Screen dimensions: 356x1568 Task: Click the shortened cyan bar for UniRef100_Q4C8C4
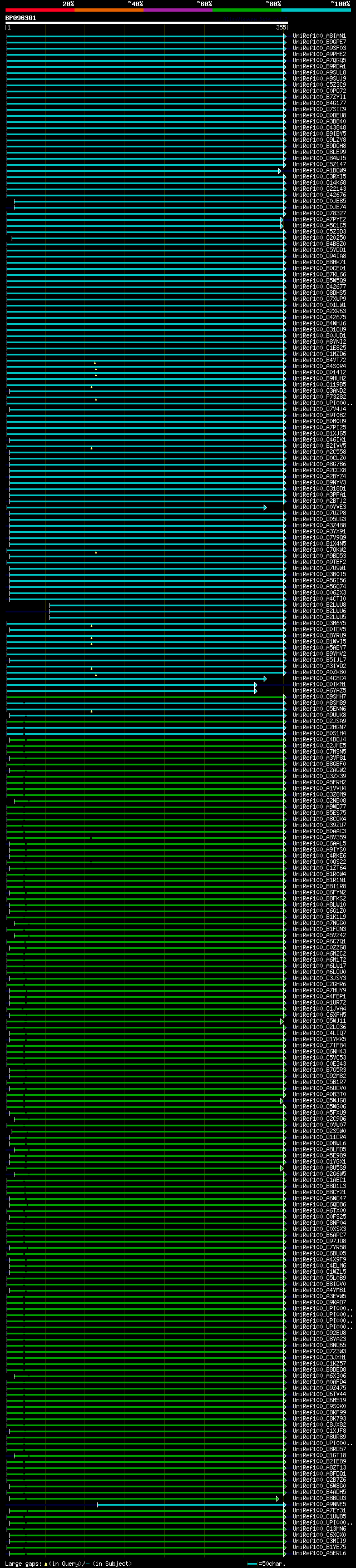(x=137, y=678)
